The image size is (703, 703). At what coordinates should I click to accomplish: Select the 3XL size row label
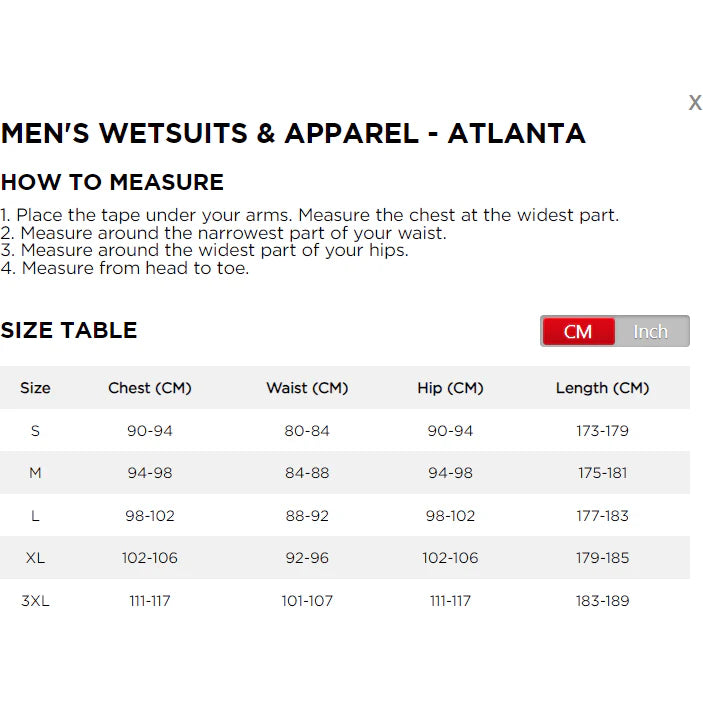click(35, 601)
